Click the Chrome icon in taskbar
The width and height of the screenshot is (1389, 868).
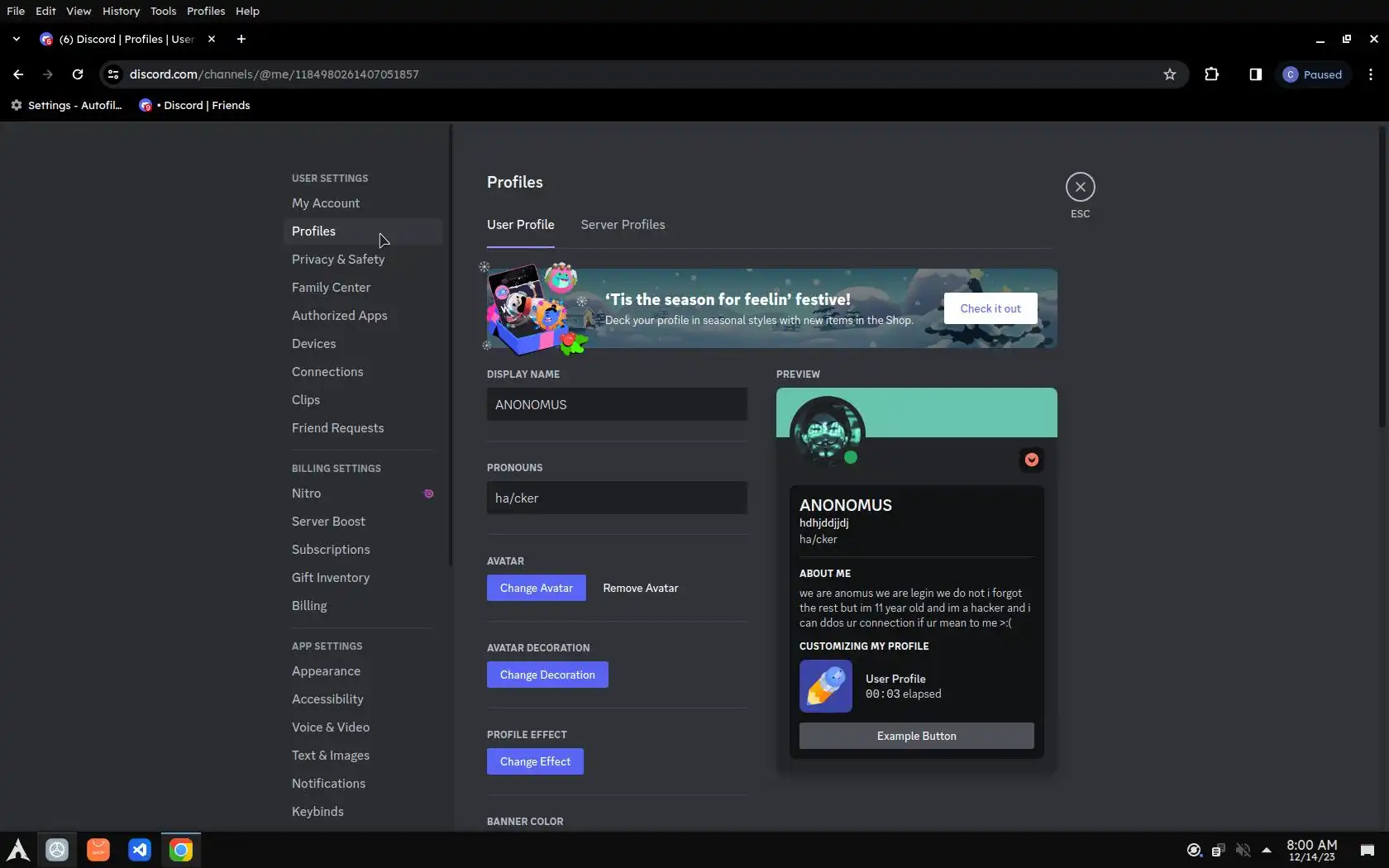(x=181, y=850)
